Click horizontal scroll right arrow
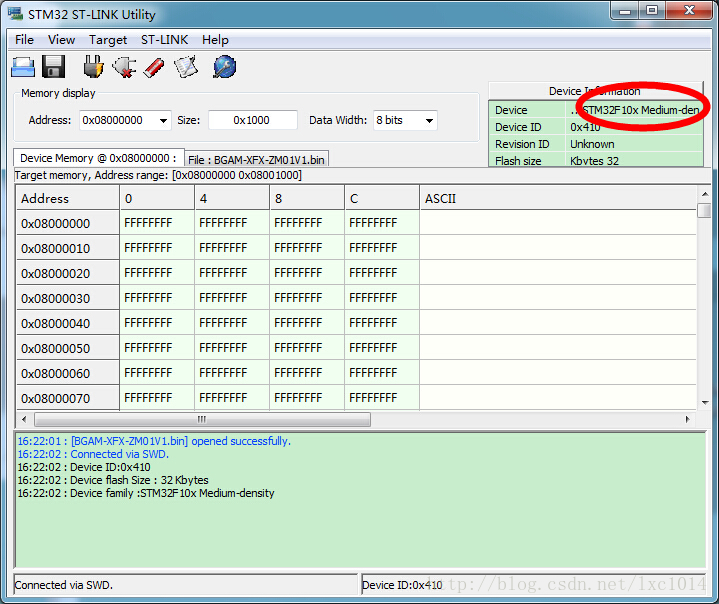 [687, 419]
